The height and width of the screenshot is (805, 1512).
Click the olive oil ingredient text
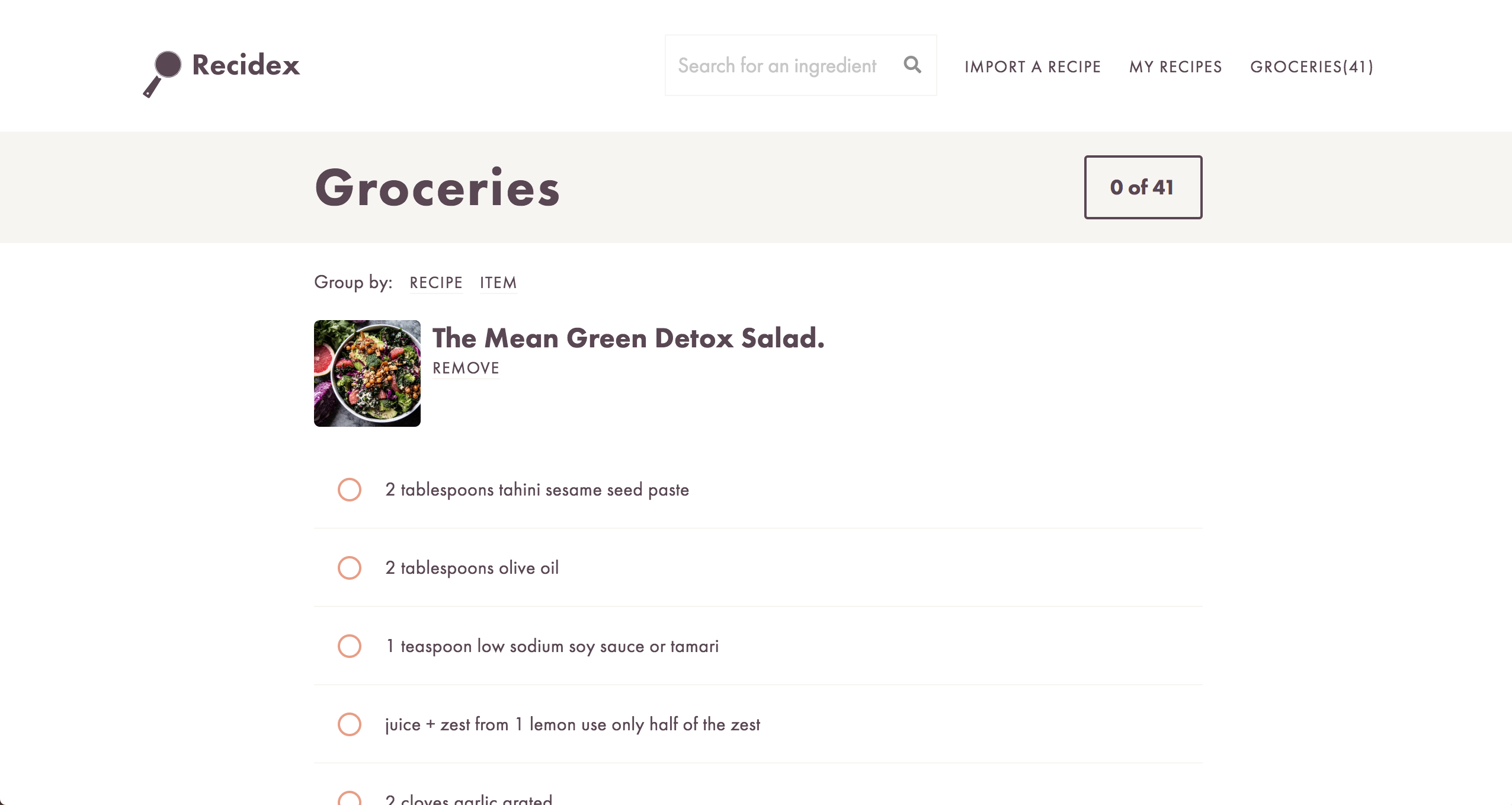[x=472, y=568]
